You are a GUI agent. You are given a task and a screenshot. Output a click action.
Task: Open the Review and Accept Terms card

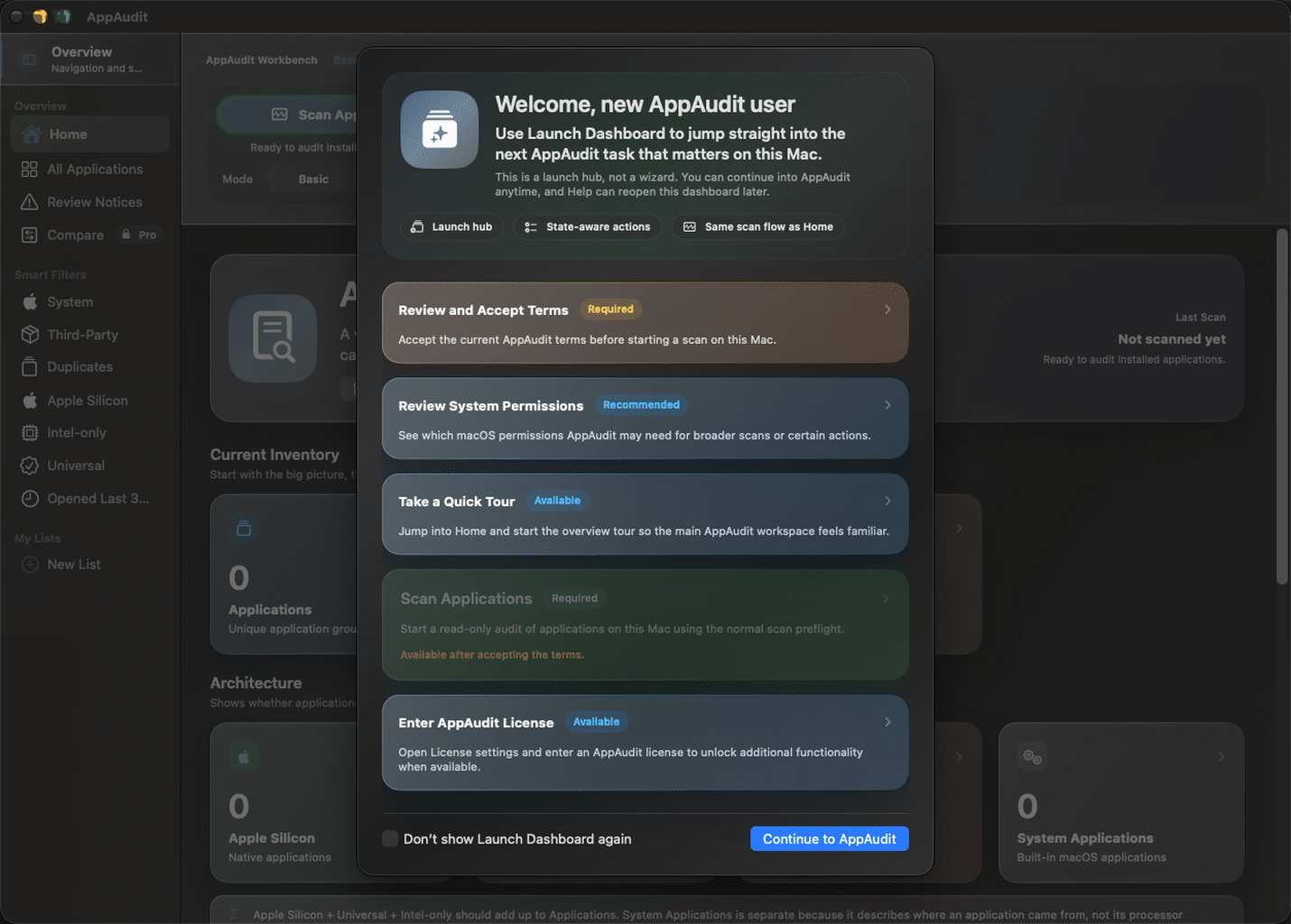pyautogui.click(x=645, y=323)
